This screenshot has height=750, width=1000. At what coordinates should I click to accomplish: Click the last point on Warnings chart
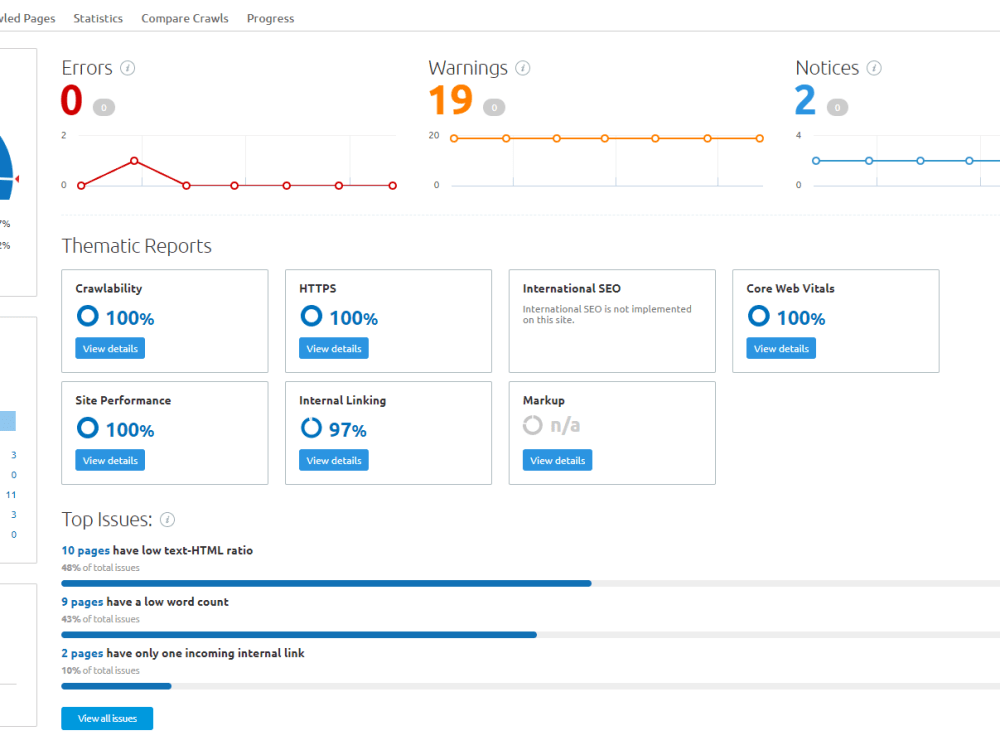coord(760,138)
